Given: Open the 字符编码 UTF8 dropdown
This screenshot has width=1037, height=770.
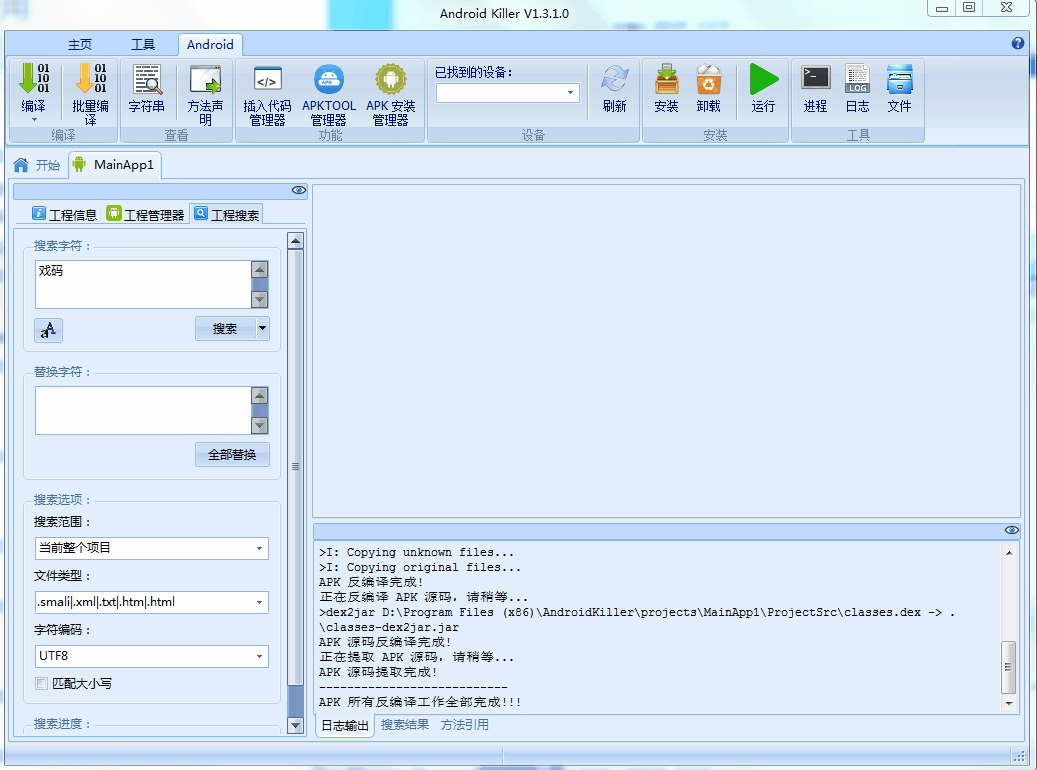Looking at the screenshot, I should point(259,656).
